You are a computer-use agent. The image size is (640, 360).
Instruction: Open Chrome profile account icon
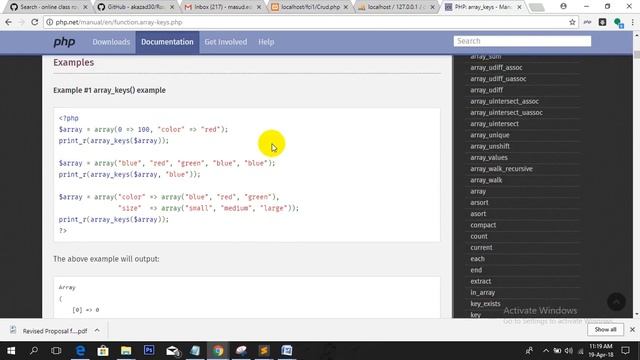(x=563, y=7)
